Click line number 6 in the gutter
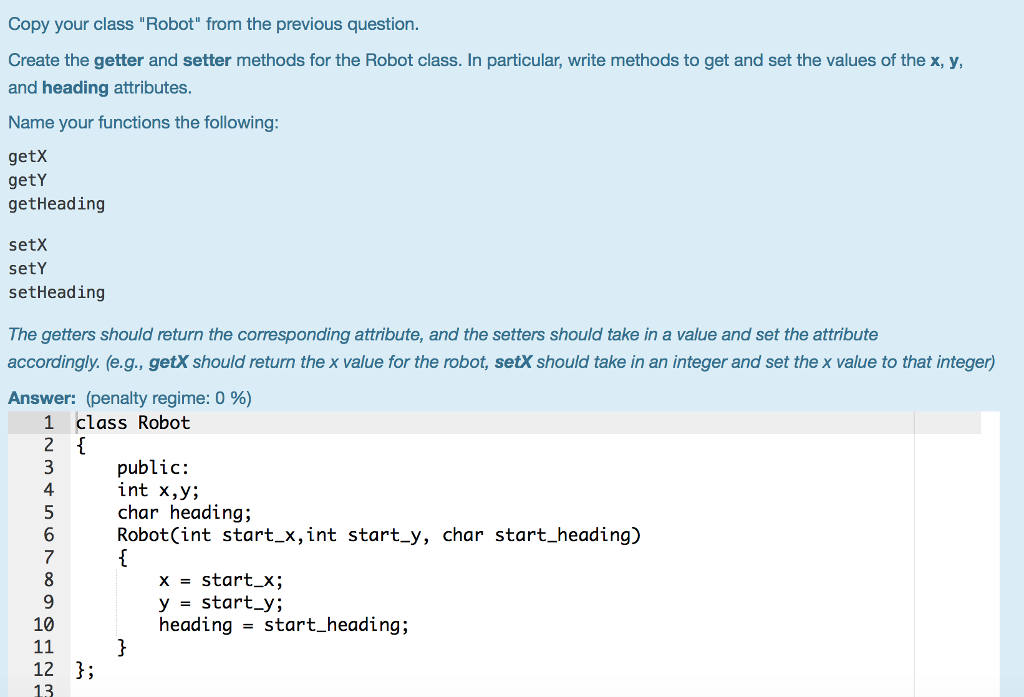 [47, 534]
